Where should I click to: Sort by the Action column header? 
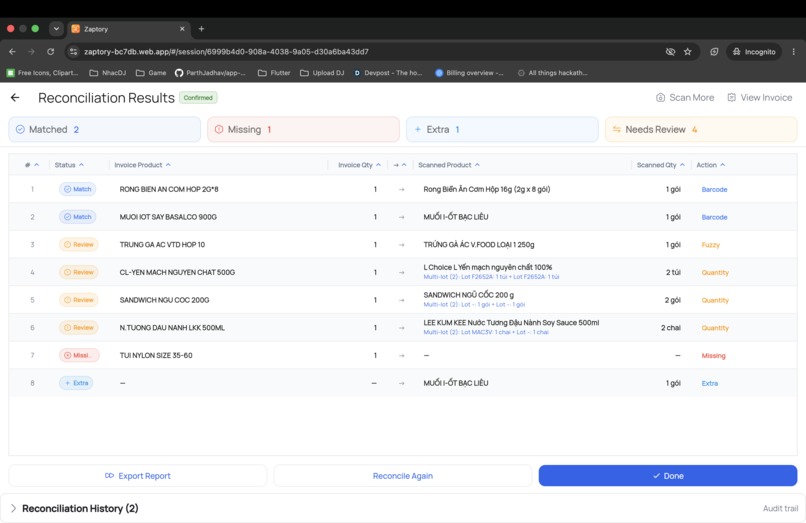[x=710, y=165]
